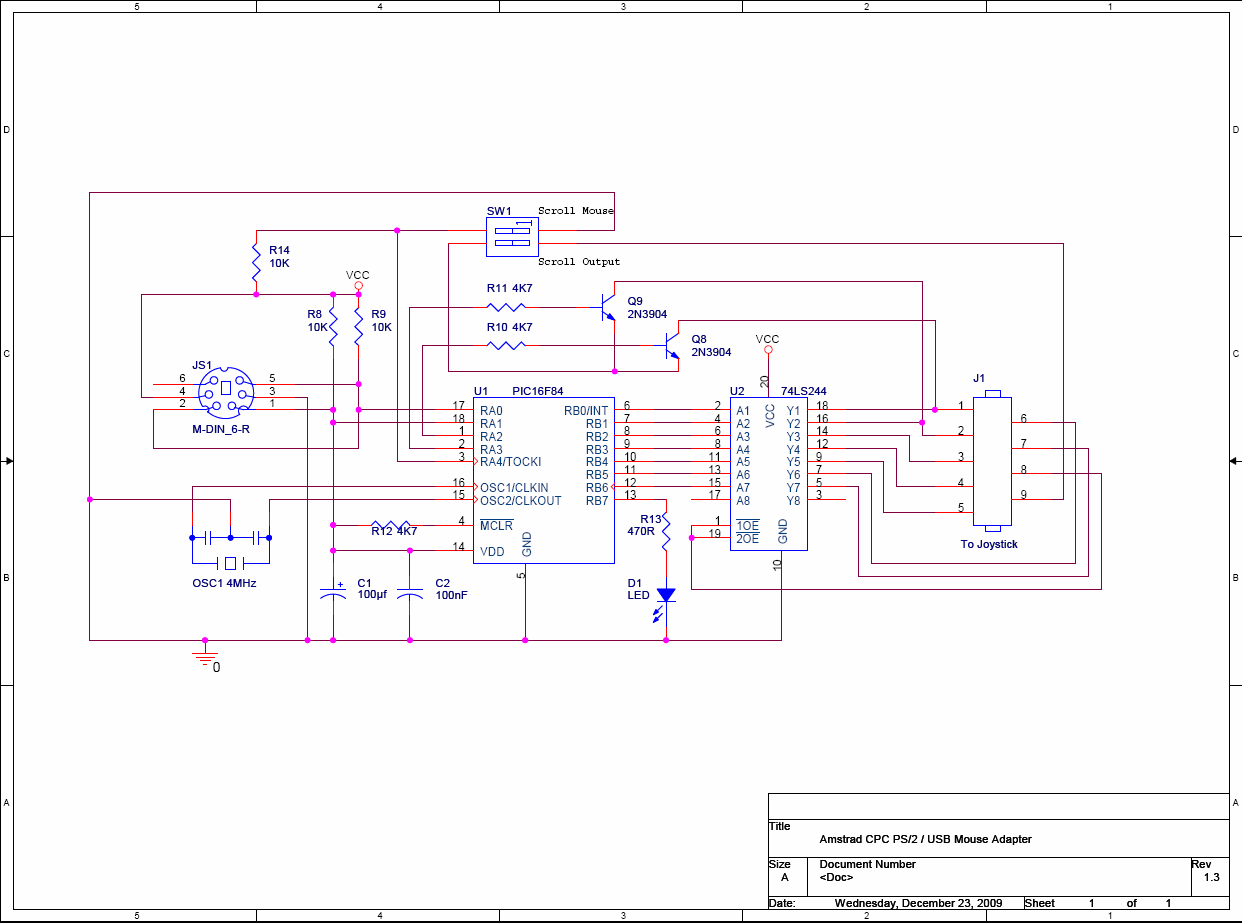Select the U2 74LS244 chip body
The height and width of the screenshot is (923, 1244).
[769, 473]
